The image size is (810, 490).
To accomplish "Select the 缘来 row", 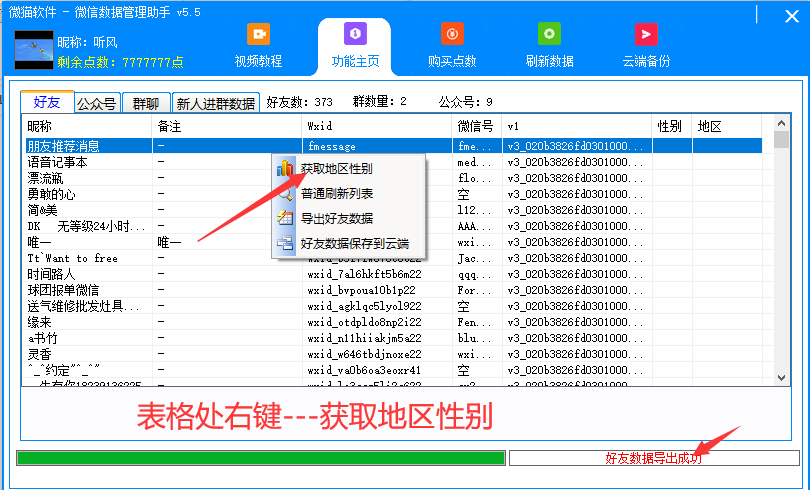I will pos(393,322).
